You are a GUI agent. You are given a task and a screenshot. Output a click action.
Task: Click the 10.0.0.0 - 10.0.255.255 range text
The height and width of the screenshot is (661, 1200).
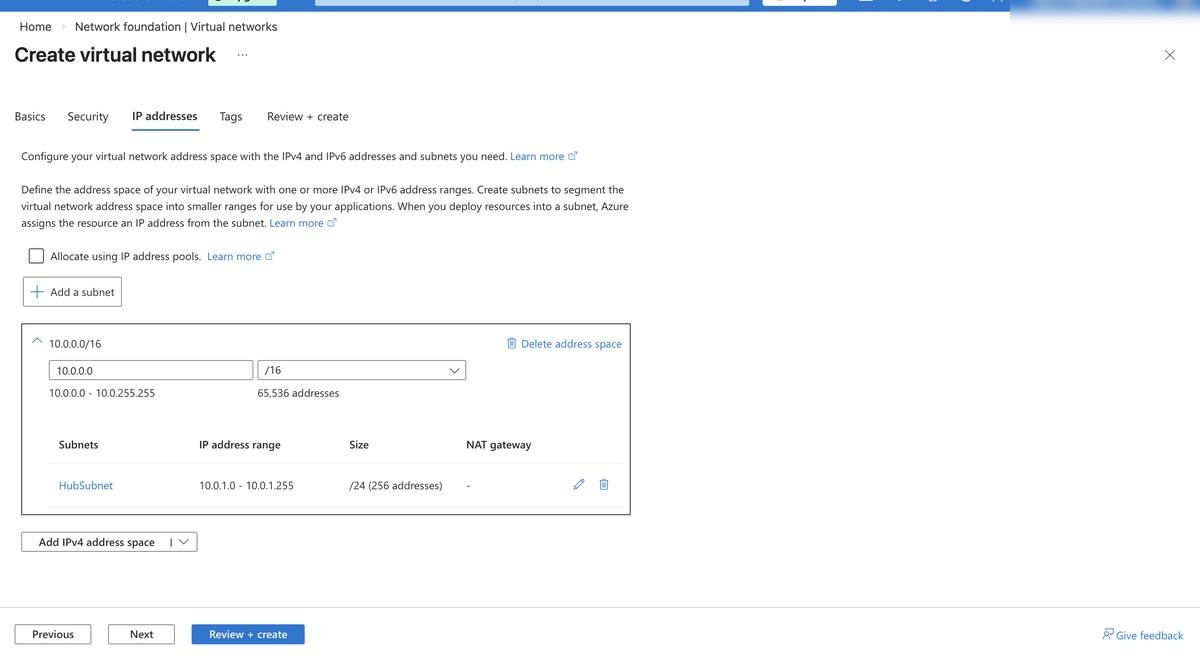click(x=102, y=393)
